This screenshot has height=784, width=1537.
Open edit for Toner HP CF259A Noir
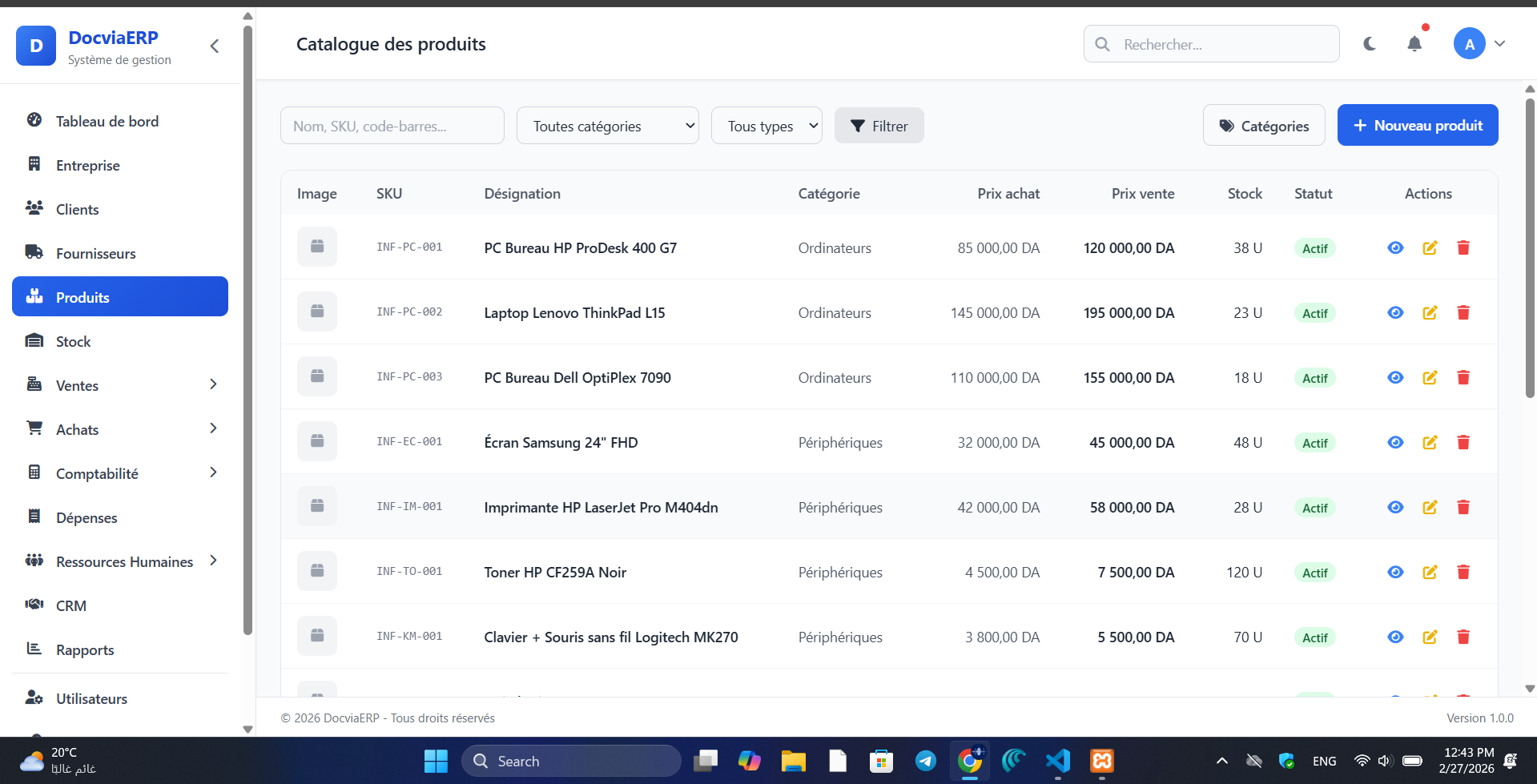1429,573
